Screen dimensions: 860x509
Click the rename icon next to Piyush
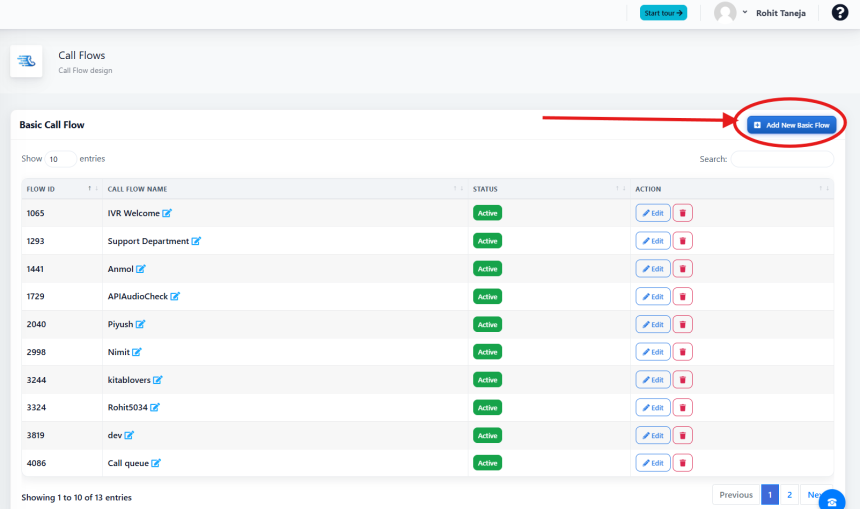click(x=140, y=324)
